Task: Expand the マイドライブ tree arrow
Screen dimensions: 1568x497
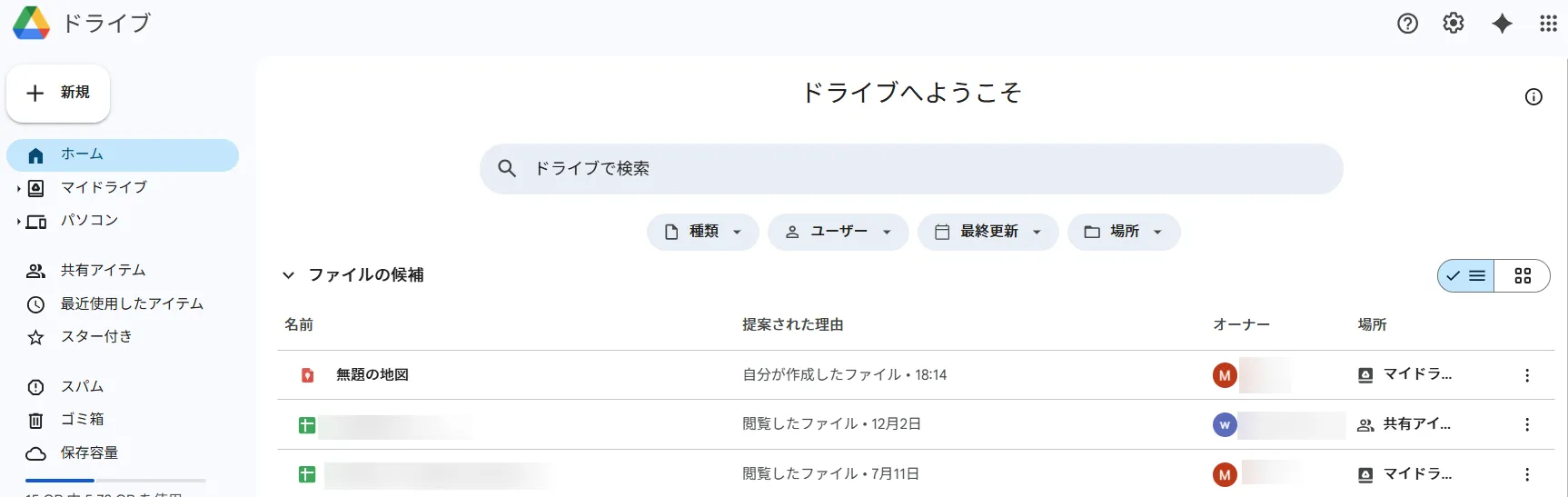Action: 18,188
